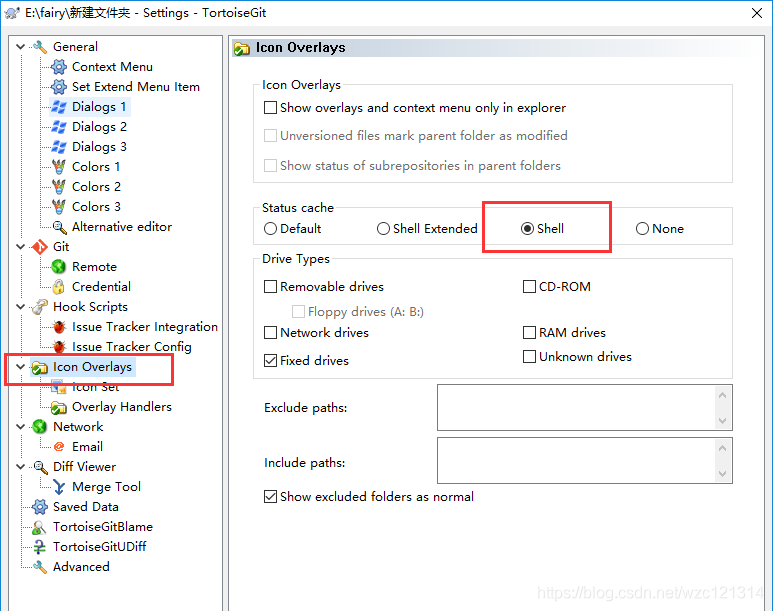Check the Network drives checkbox
773x611 pixels.
[x=270, y=333]
